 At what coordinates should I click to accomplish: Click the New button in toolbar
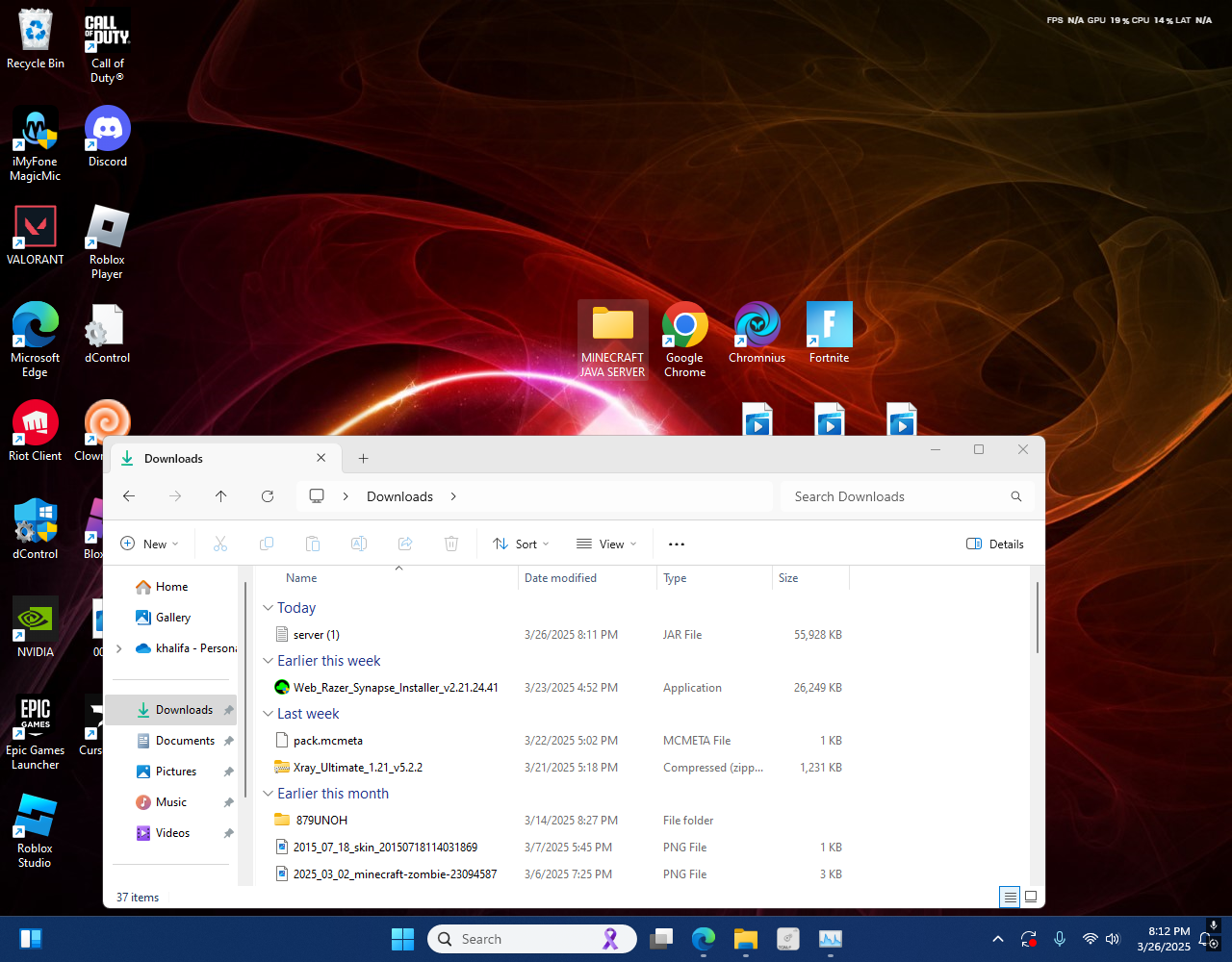point(149,544)
